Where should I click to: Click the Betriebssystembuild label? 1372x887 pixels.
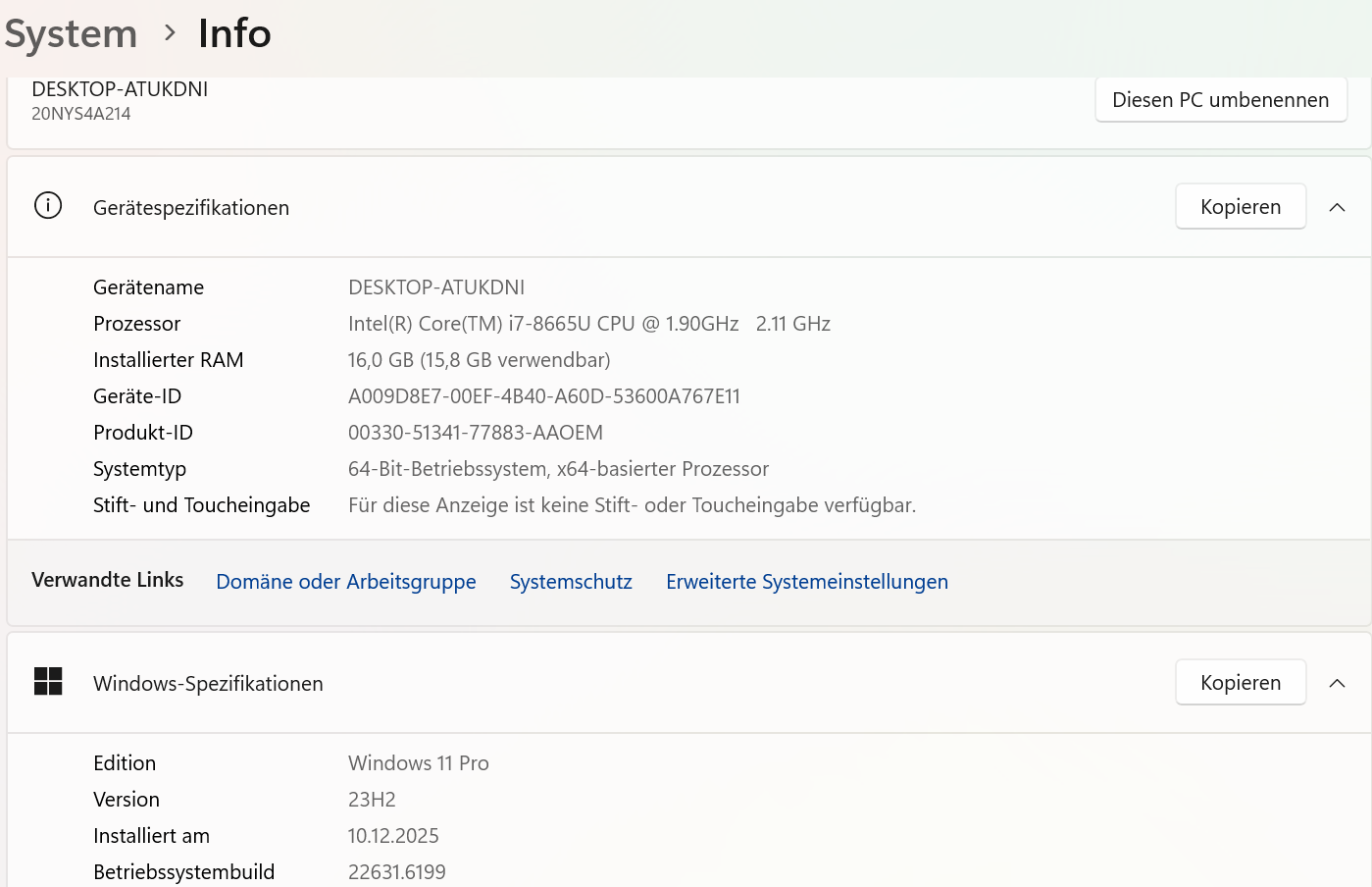pyautogui.click(x=184, y=872)
